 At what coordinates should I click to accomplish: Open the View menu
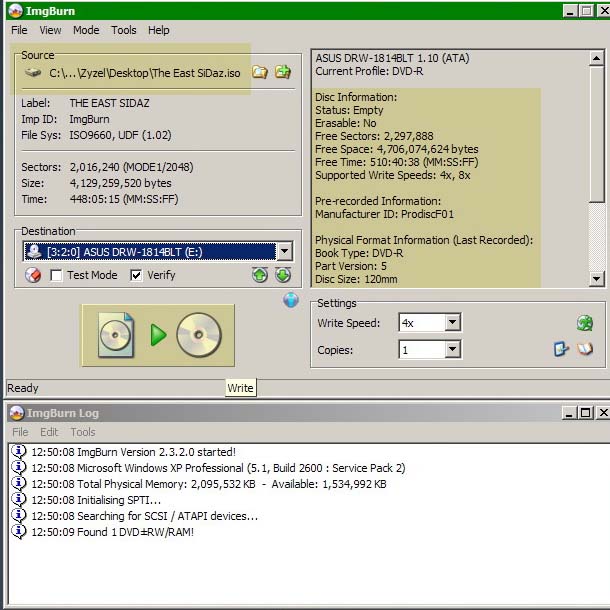pyautogui.click(x=50, y=30)
